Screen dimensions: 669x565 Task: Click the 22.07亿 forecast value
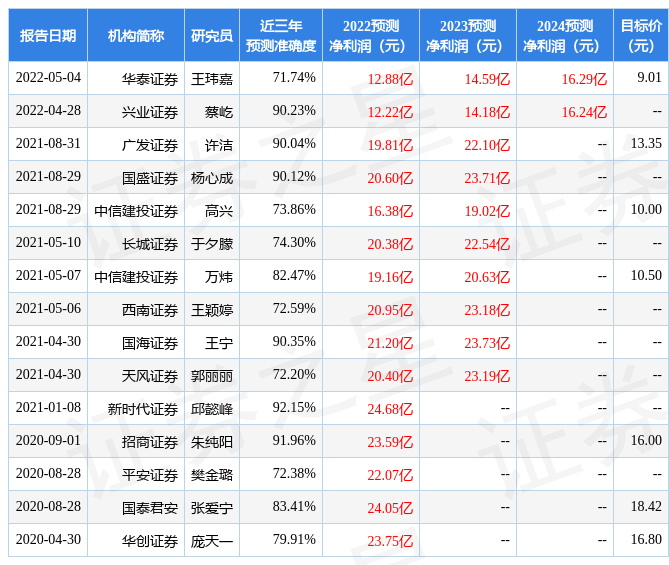[390, 475]
